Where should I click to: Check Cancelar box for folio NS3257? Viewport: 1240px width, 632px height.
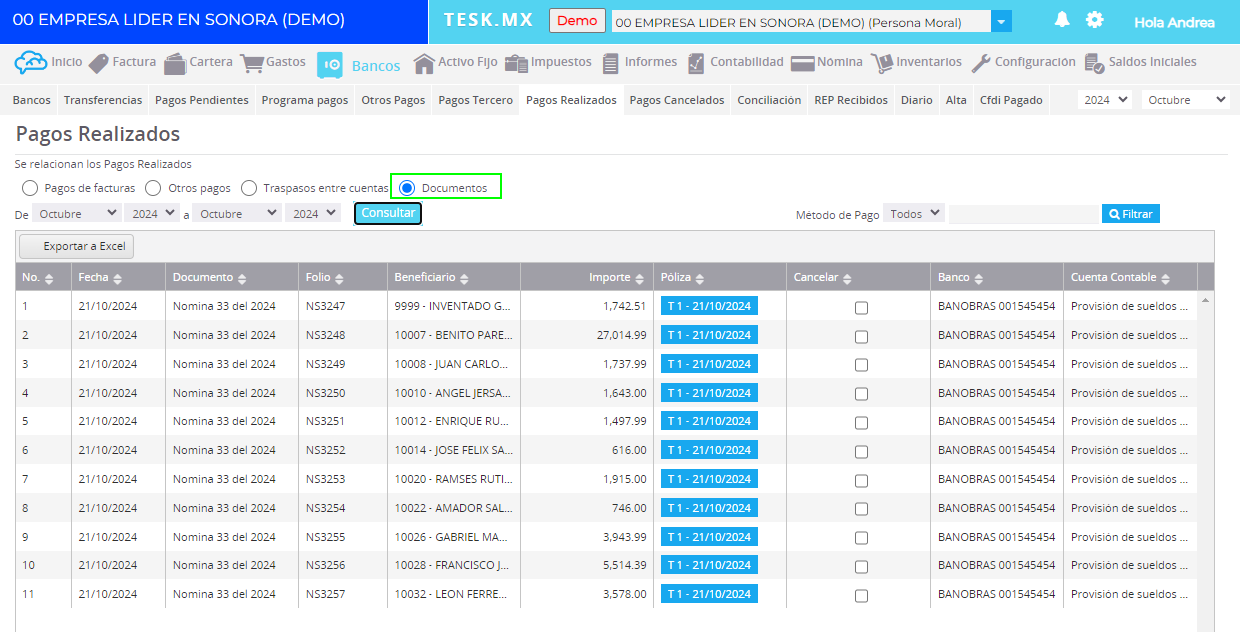(x=861, y=596)
